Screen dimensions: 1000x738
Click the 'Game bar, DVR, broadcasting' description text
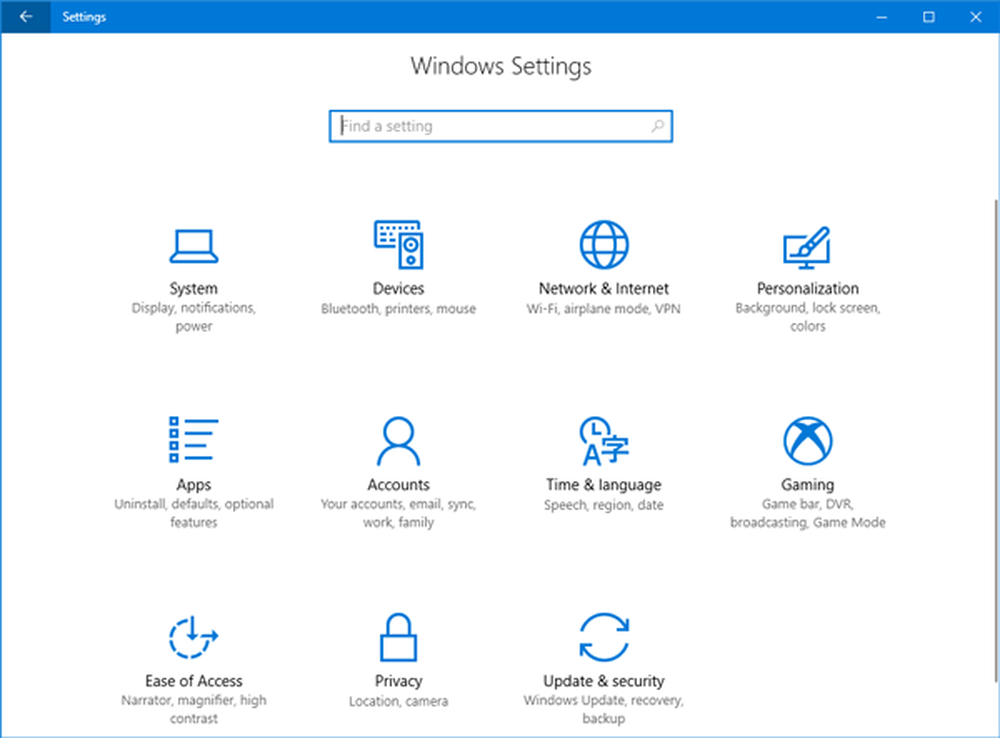[x=807, y=513]
